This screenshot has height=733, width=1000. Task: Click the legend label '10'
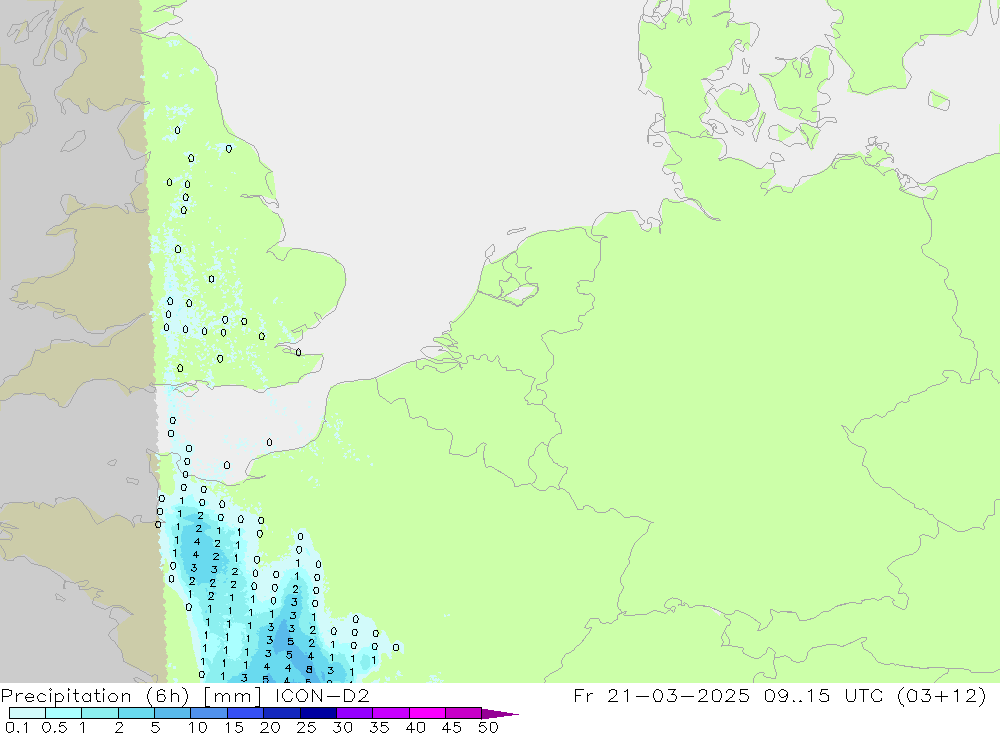[198, 727]
